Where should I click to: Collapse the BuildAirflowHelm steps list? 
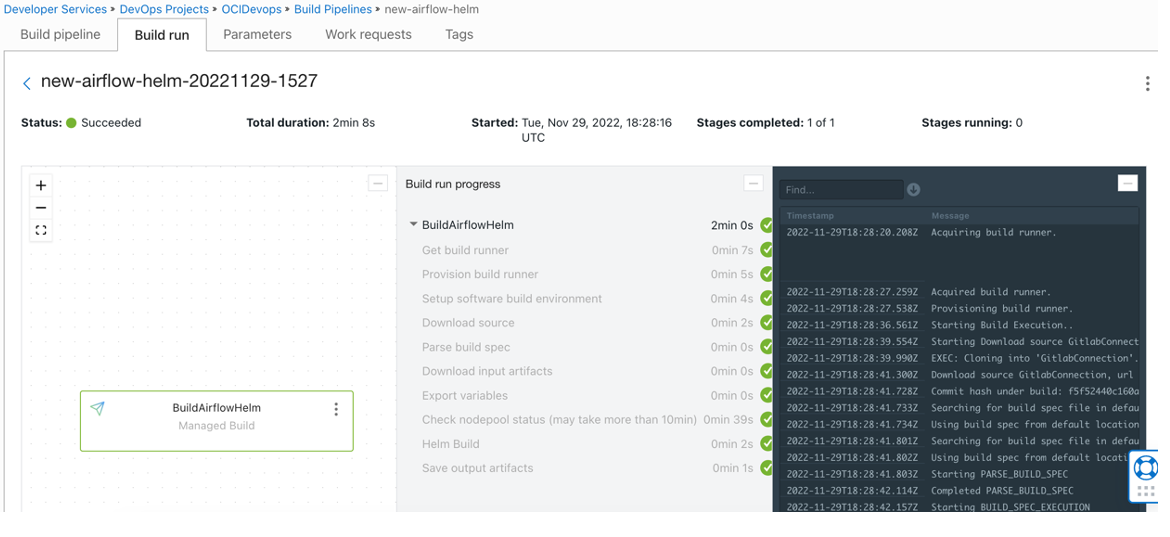point(414,225)
